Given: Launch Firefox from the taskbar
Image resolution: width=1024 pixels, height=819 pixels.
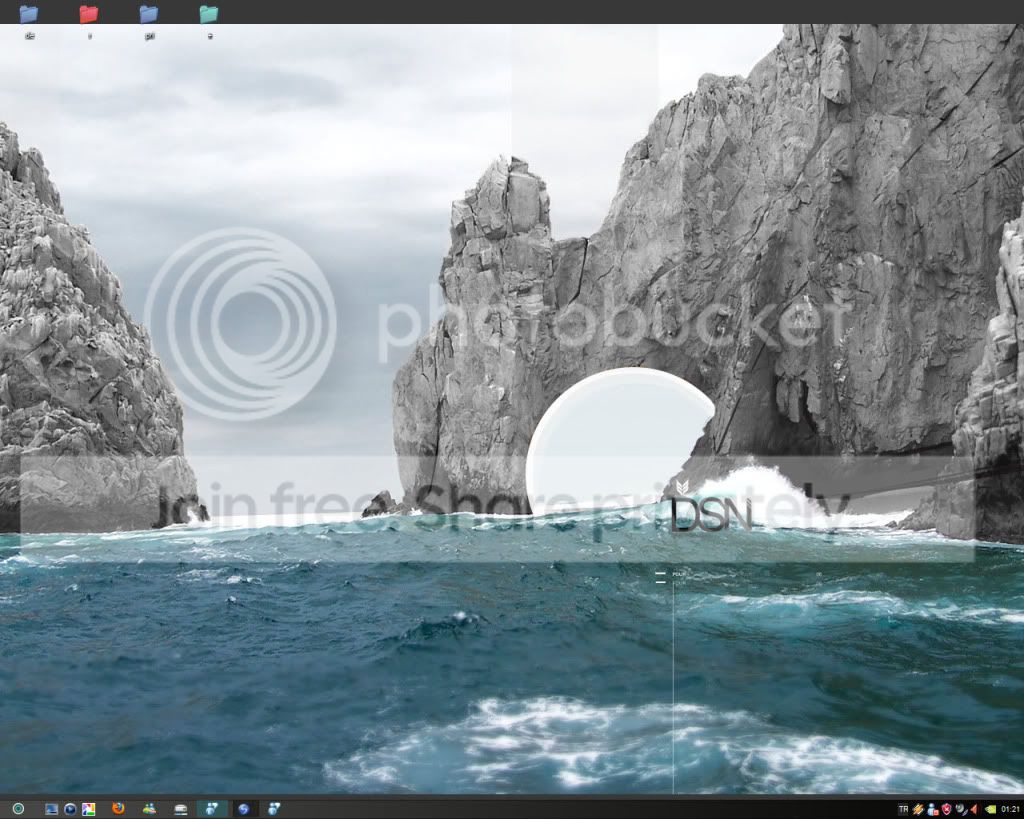Looking at the screenshot, I should pos(118,809).
